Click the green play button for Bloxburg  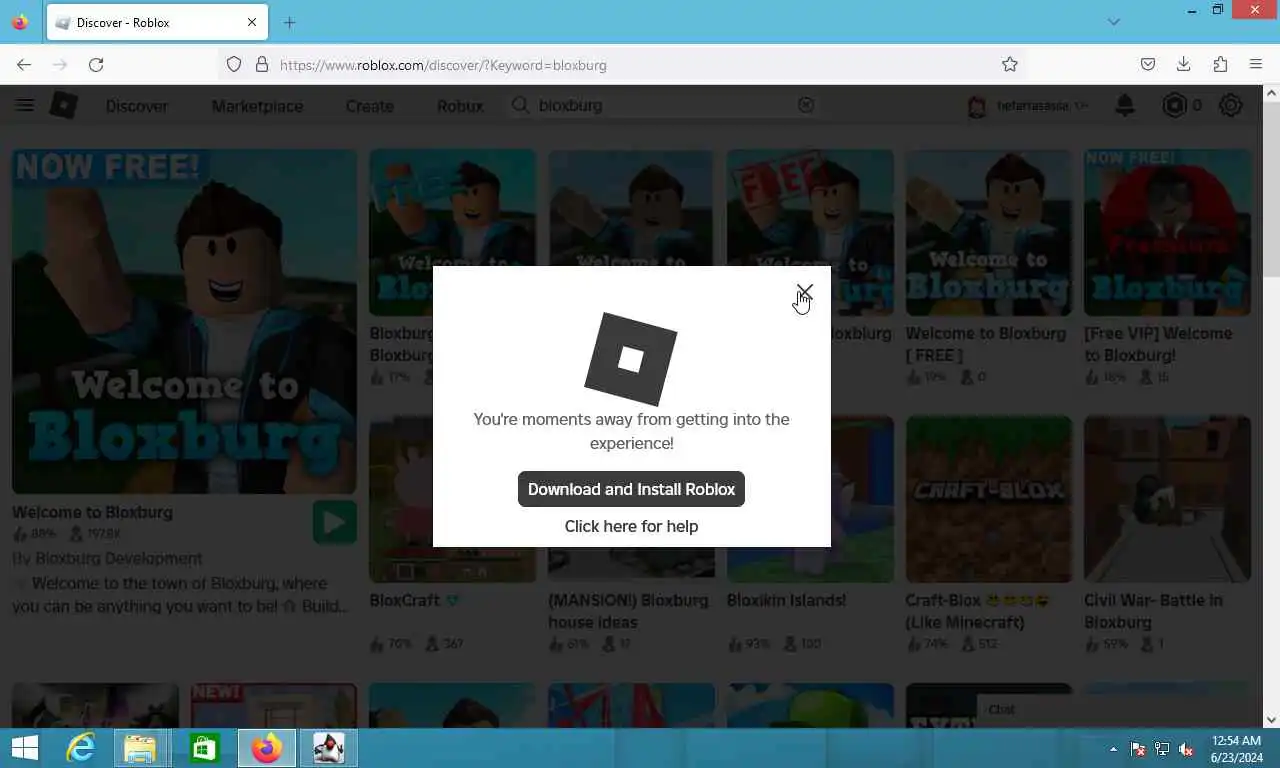click(335, 523)
